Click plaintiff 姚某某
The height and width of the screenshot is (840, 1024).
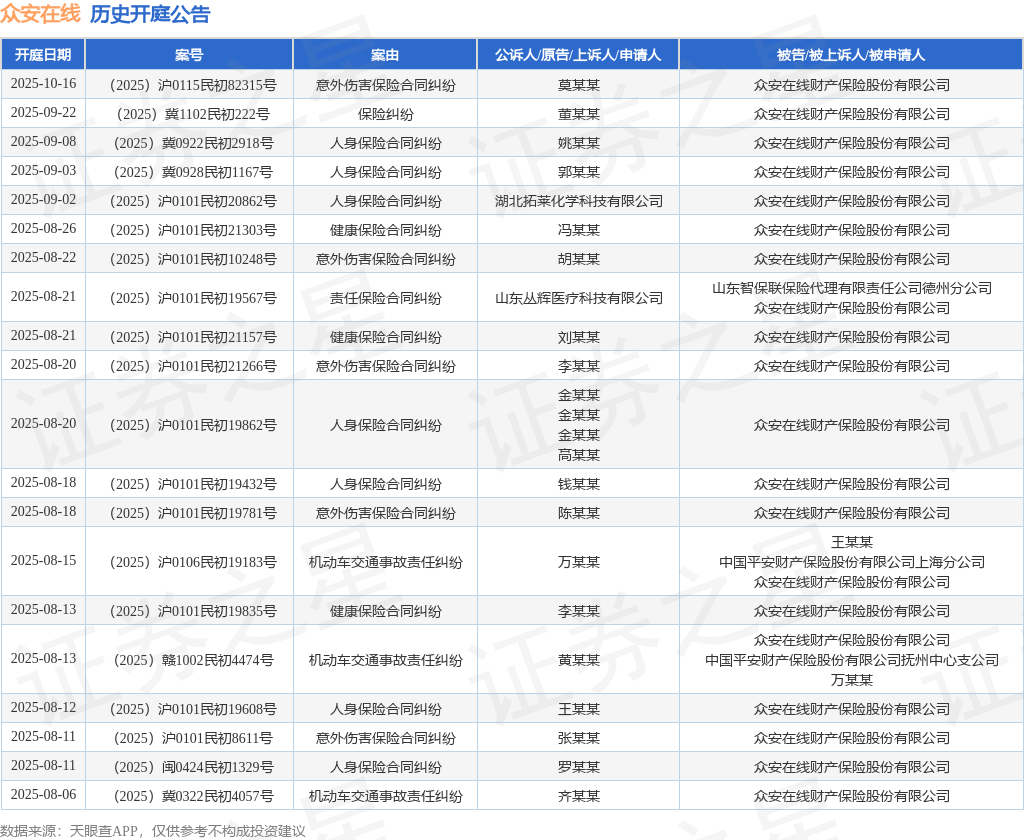tap(579, 143)
